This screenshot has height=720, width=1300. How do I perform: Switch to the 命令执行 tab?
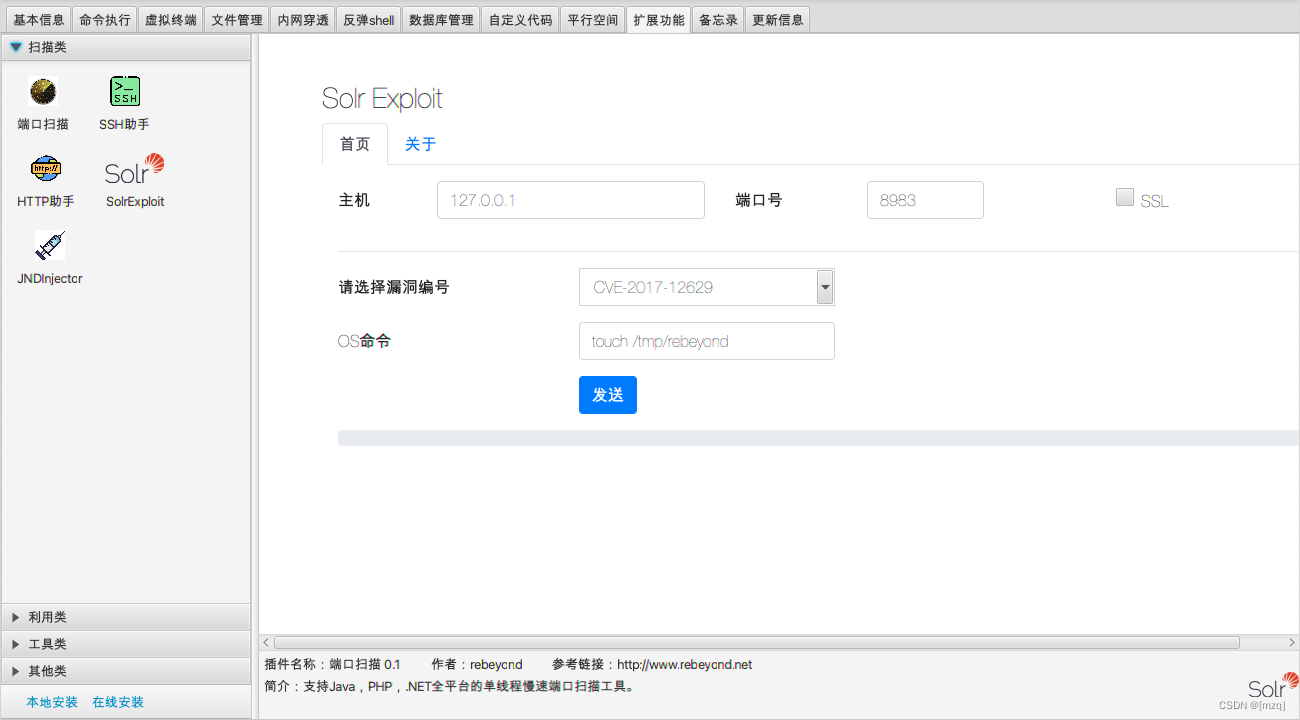coord(105,20)
